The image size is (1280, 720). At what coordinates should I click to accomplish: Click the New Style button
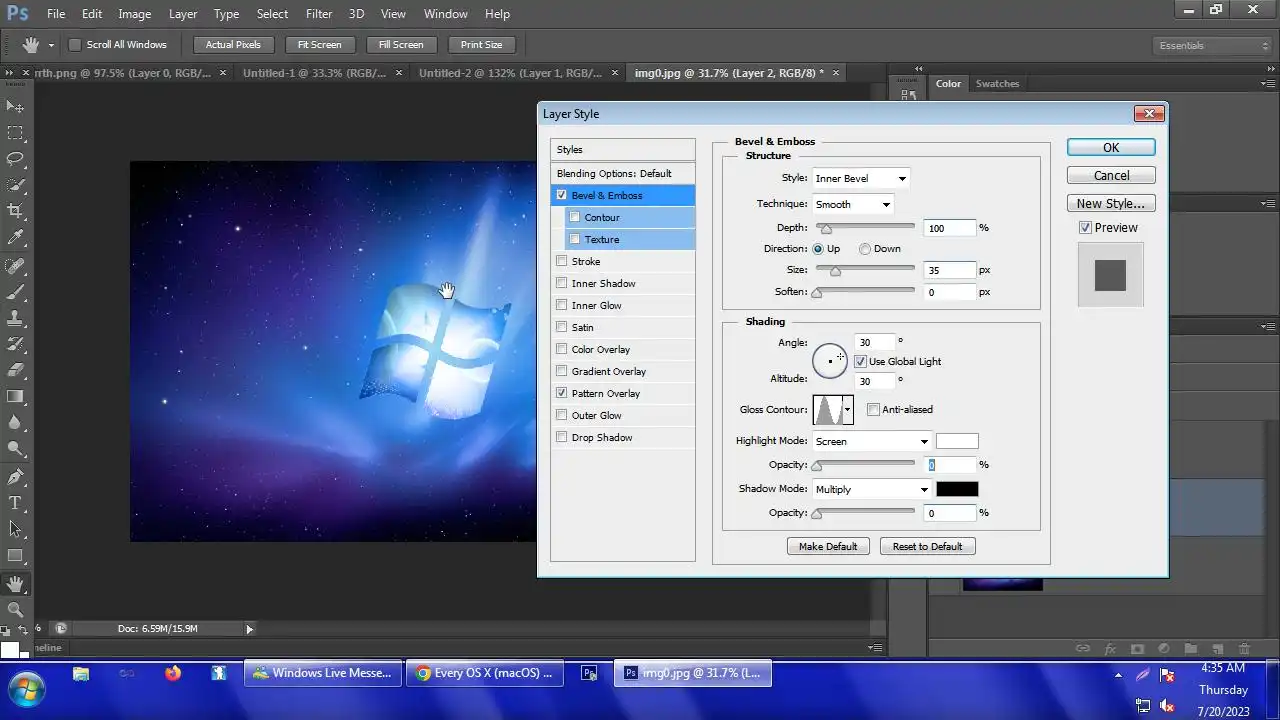point(1111,203)
